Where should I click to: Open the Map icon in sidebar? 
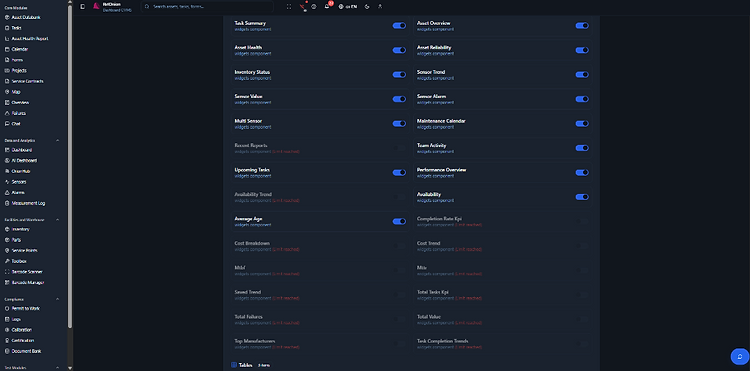pos(7,92)
